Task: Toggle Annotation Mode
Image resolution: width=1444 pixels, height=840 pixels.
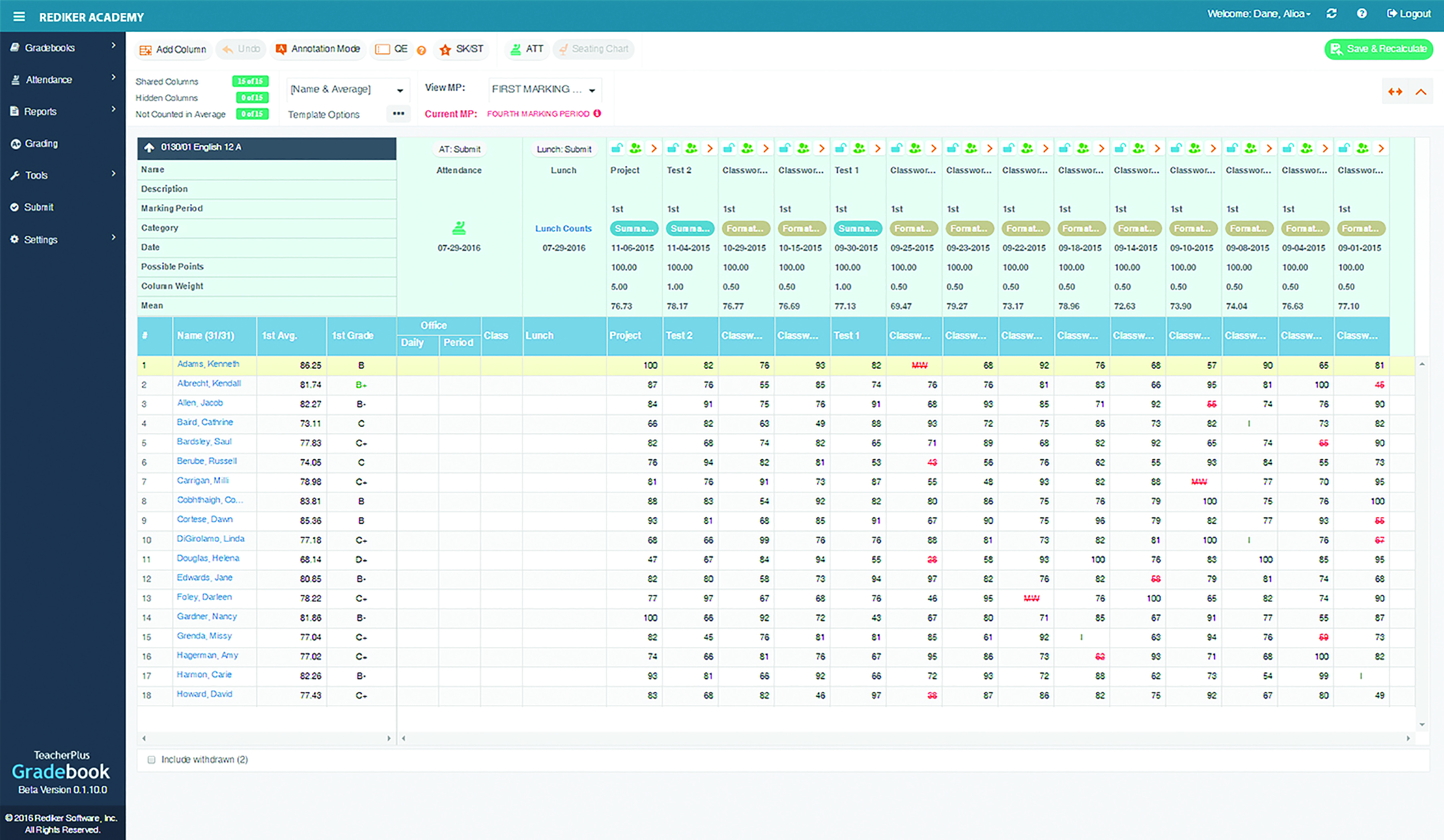Action: tap(318, 49)
